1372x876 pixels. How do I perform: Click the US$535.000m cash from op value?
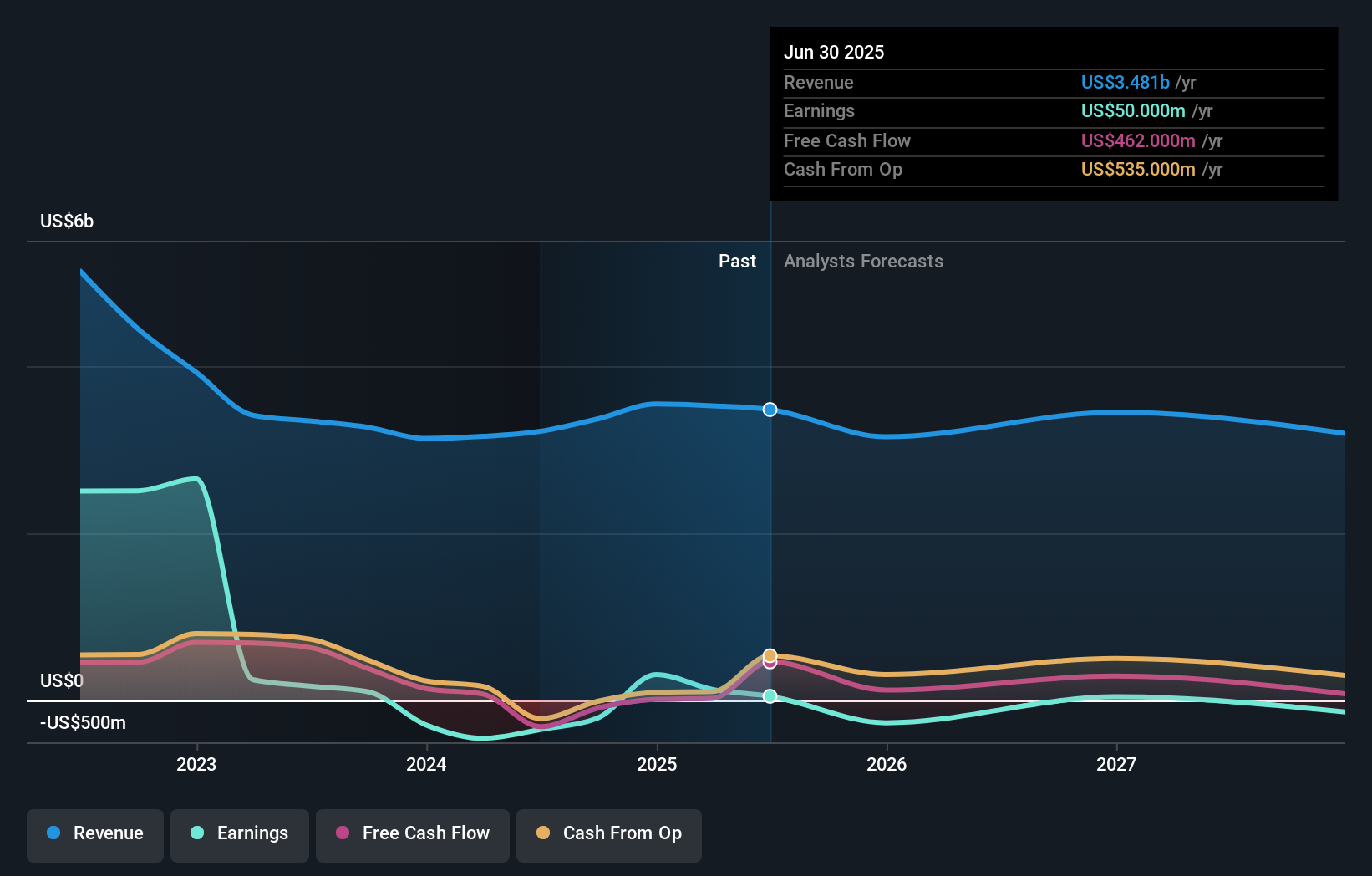coord(1138,169)
